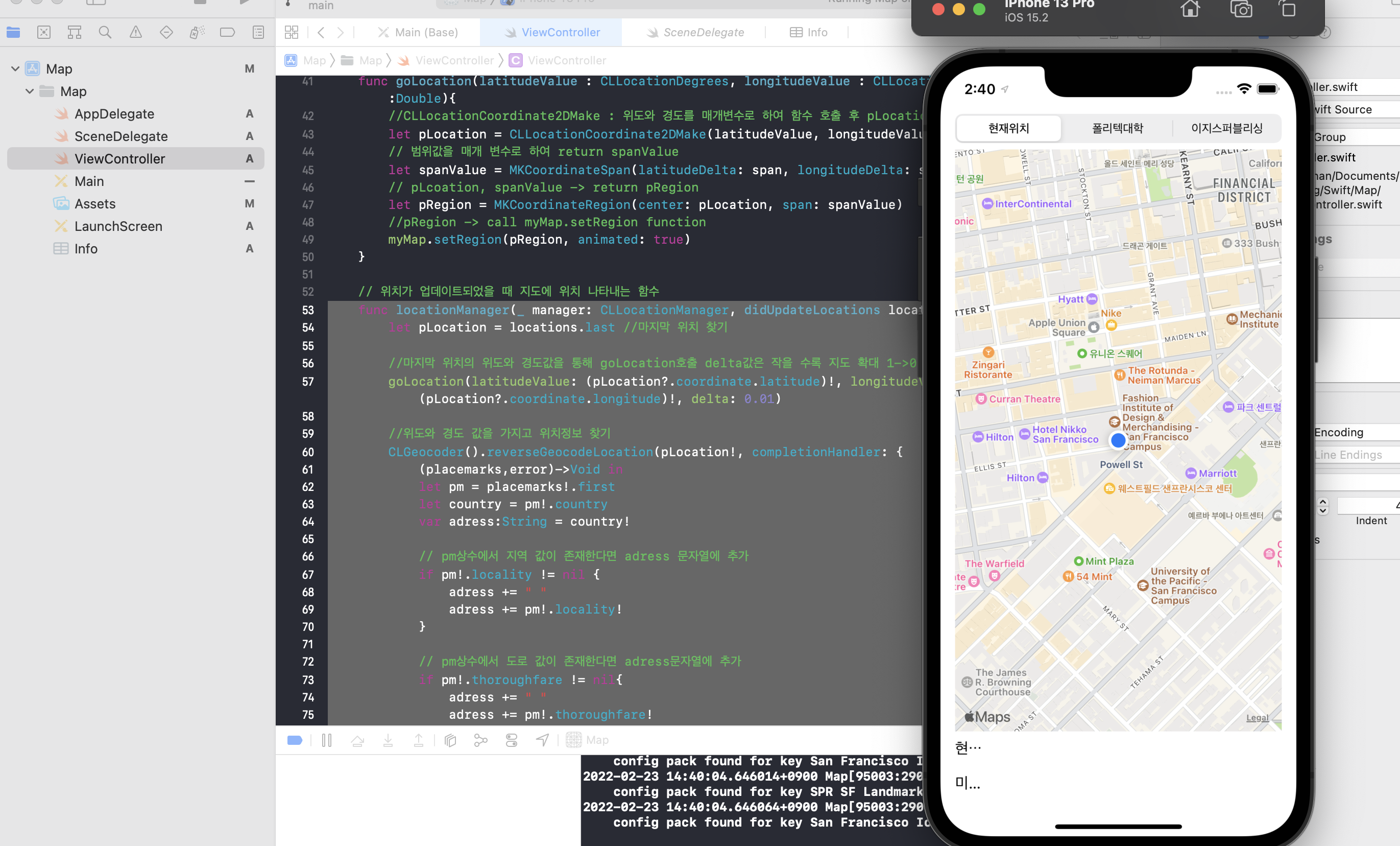Select 폴리텍대학 segment in simulator
Image resolution: width=1400 pixels, height=846 pixels.
click(1117, 129)
